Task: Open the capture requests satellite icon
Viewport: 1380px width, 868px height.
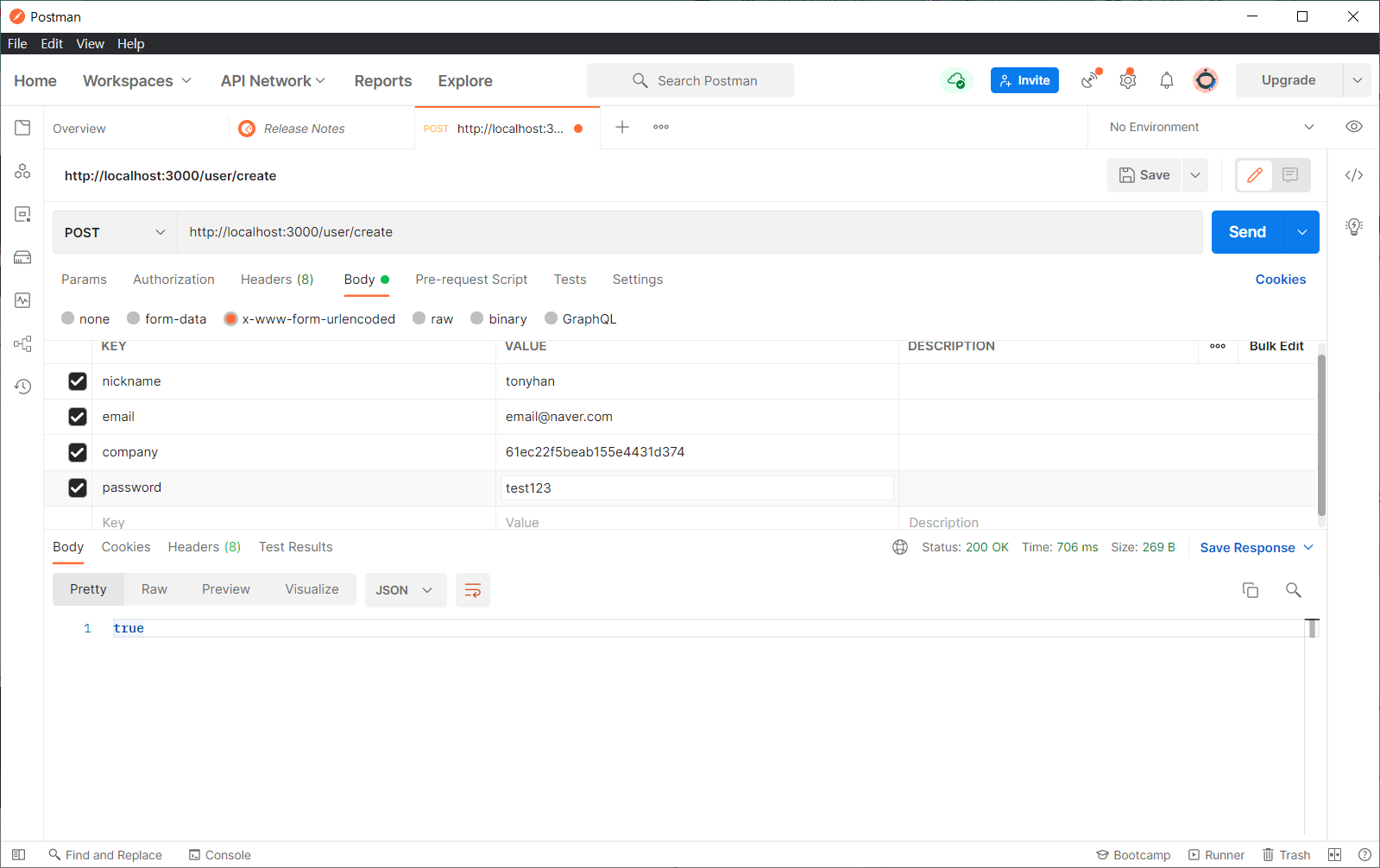Action: [x=1091, y=80]
